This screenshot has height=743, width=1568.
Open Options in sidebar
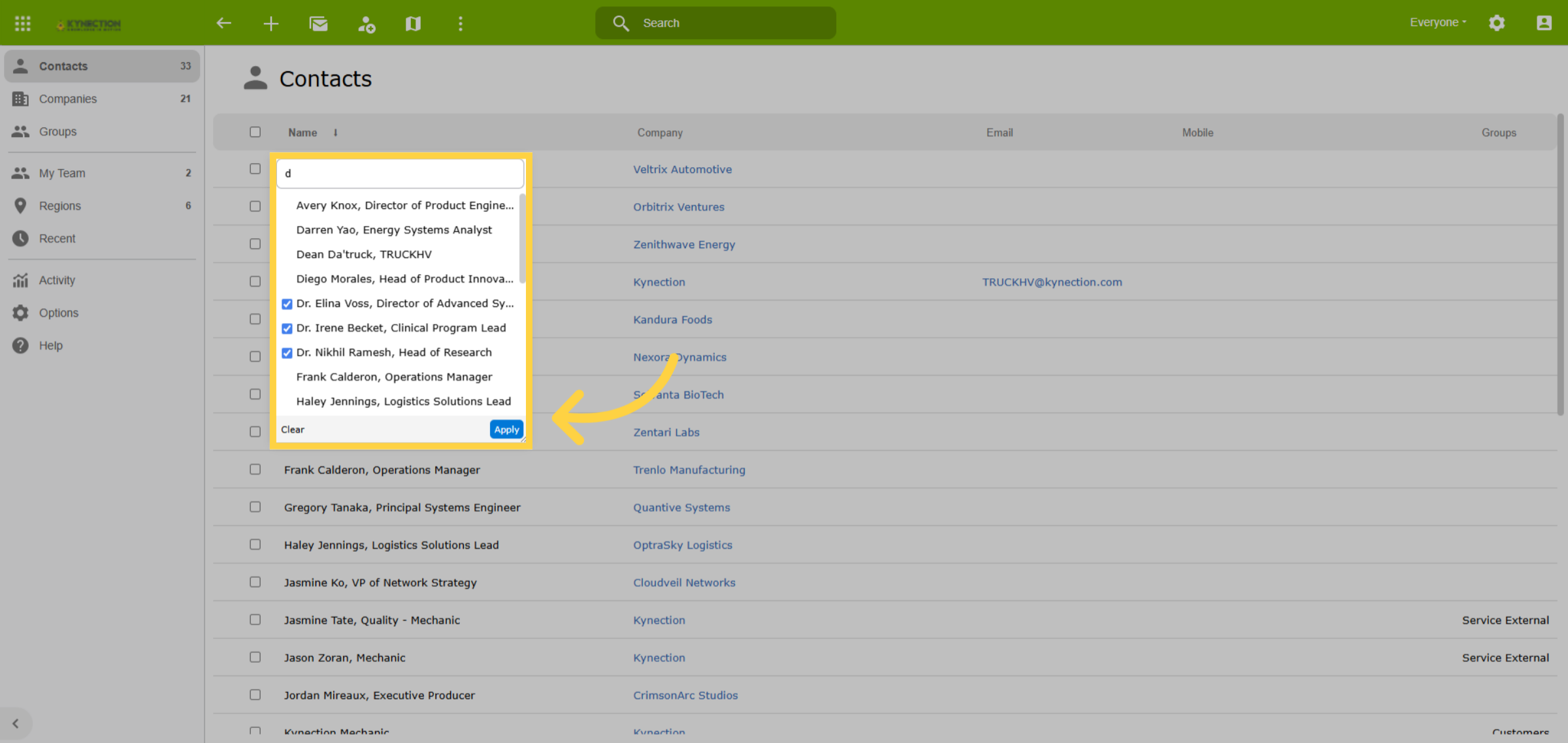(102, 313)
